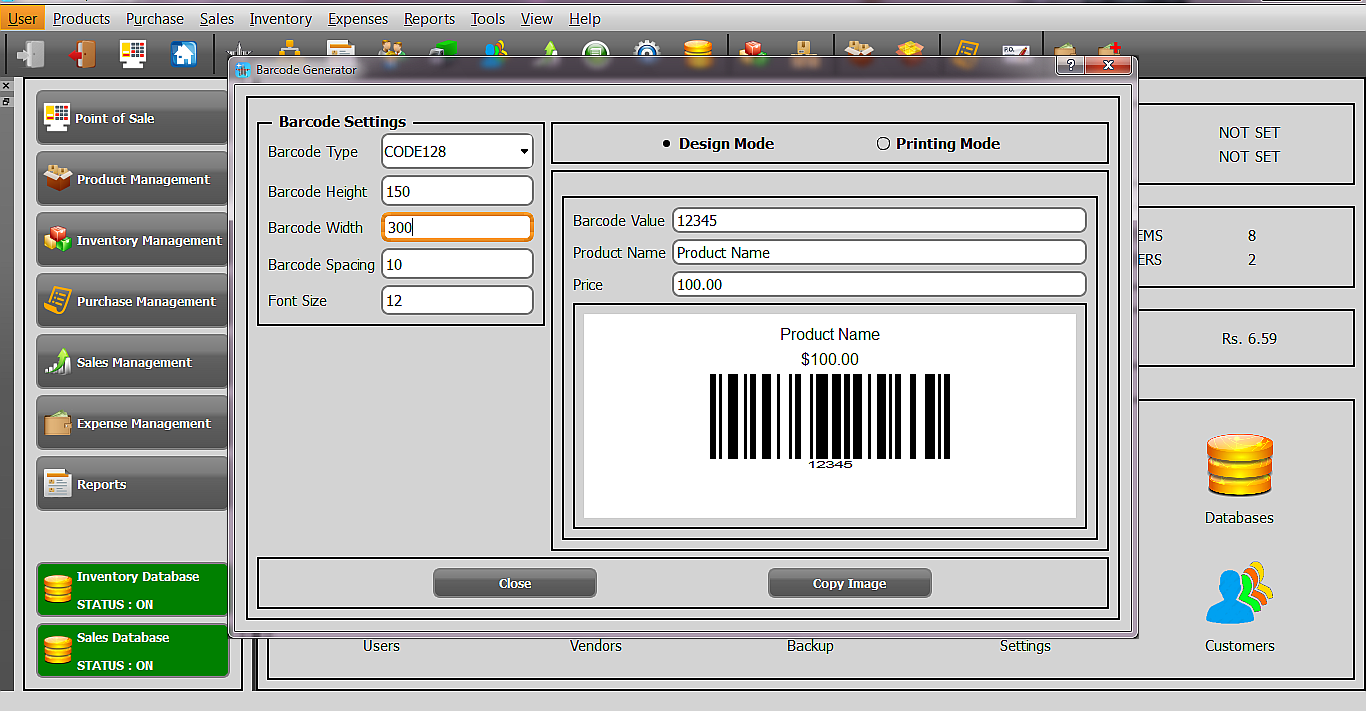Open Product Management from the sidebar
This screenshot has width=1366, height=711.
[133, 179]
